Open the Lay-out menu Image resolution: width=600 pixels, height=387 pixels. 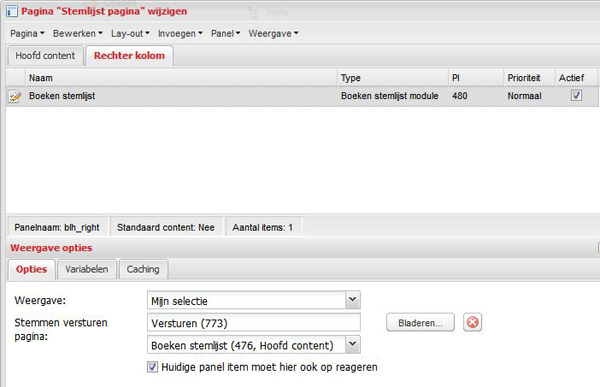click(x=130, y=34)
